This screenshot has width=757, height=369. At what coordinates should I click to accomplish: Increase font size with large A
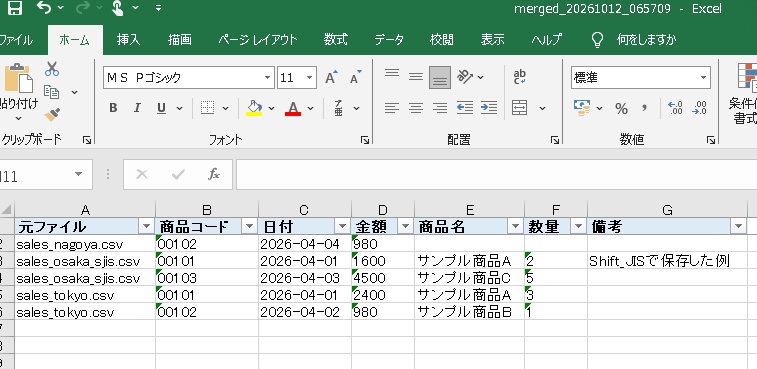tap(331, 77)
